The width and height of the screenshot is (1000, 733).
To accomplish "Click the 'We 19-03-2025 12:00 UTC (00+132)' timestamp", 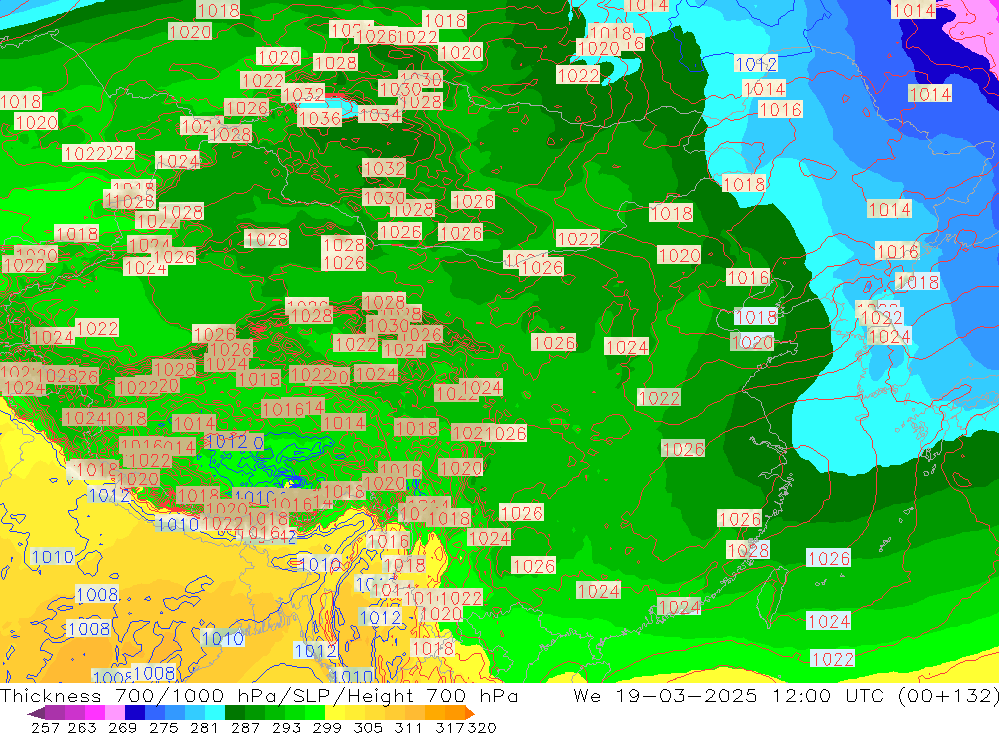I will (x=786, y=696).
